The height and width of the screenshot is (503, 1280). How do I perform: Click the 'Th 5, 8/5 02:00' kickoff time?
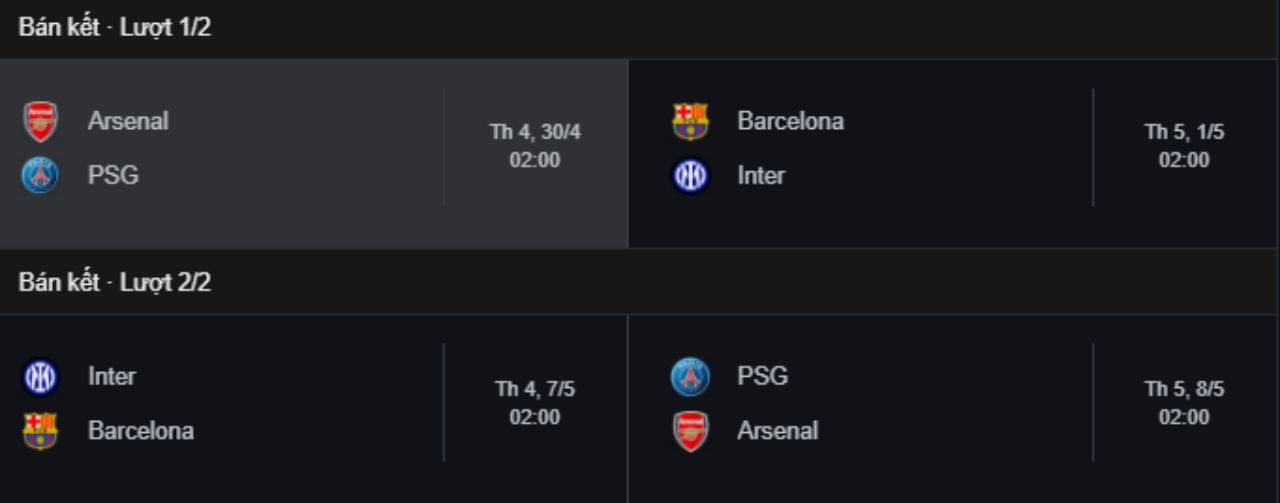(1184, 403)
